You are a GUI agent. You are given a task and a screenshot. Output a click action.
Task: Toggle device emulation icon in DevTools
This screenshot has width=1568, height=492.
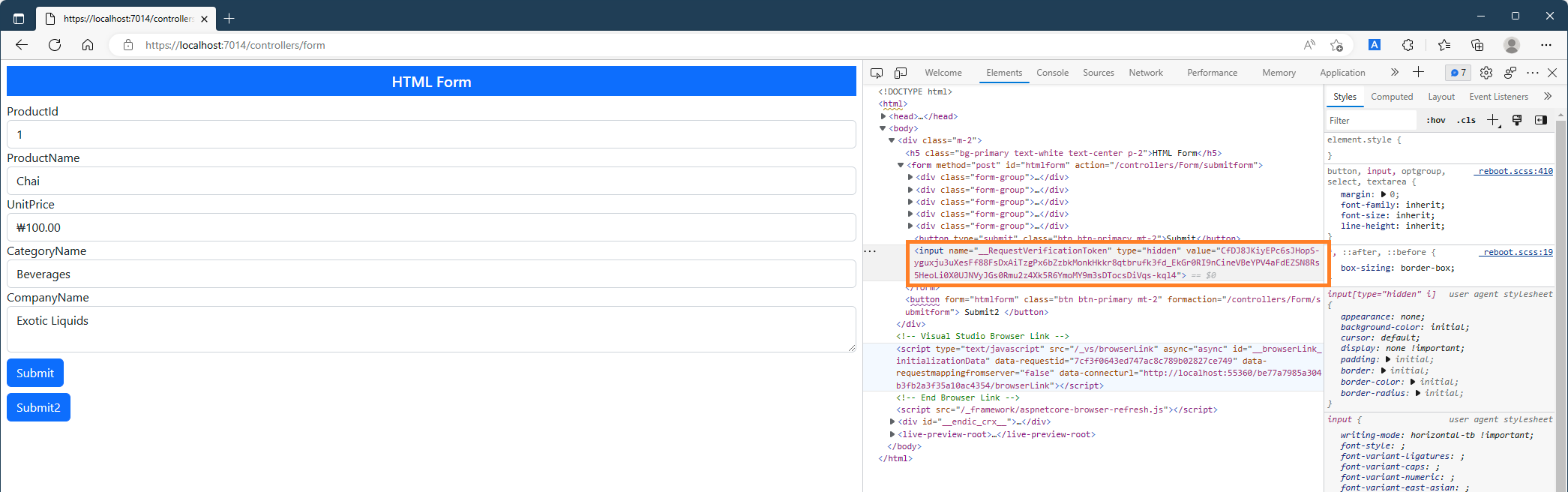coord(901,73)
